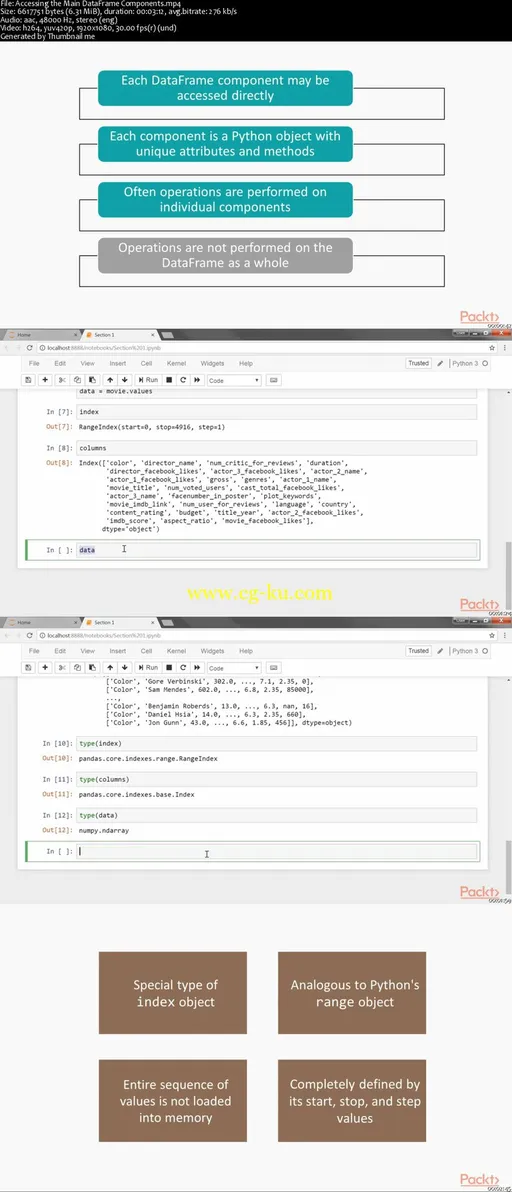Interrupt kernel (stop) in lower notebook toolbar
Viewport: 512px width, 1192px height.
(169, 667)
